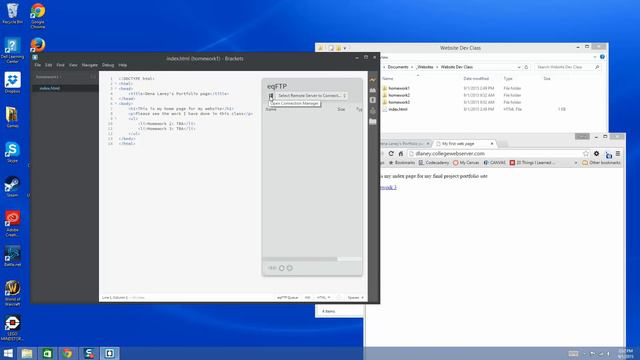Open Extension Manager icon in Brackets sidebar
This screenshot has height=360, width=640.
point(373,90)
